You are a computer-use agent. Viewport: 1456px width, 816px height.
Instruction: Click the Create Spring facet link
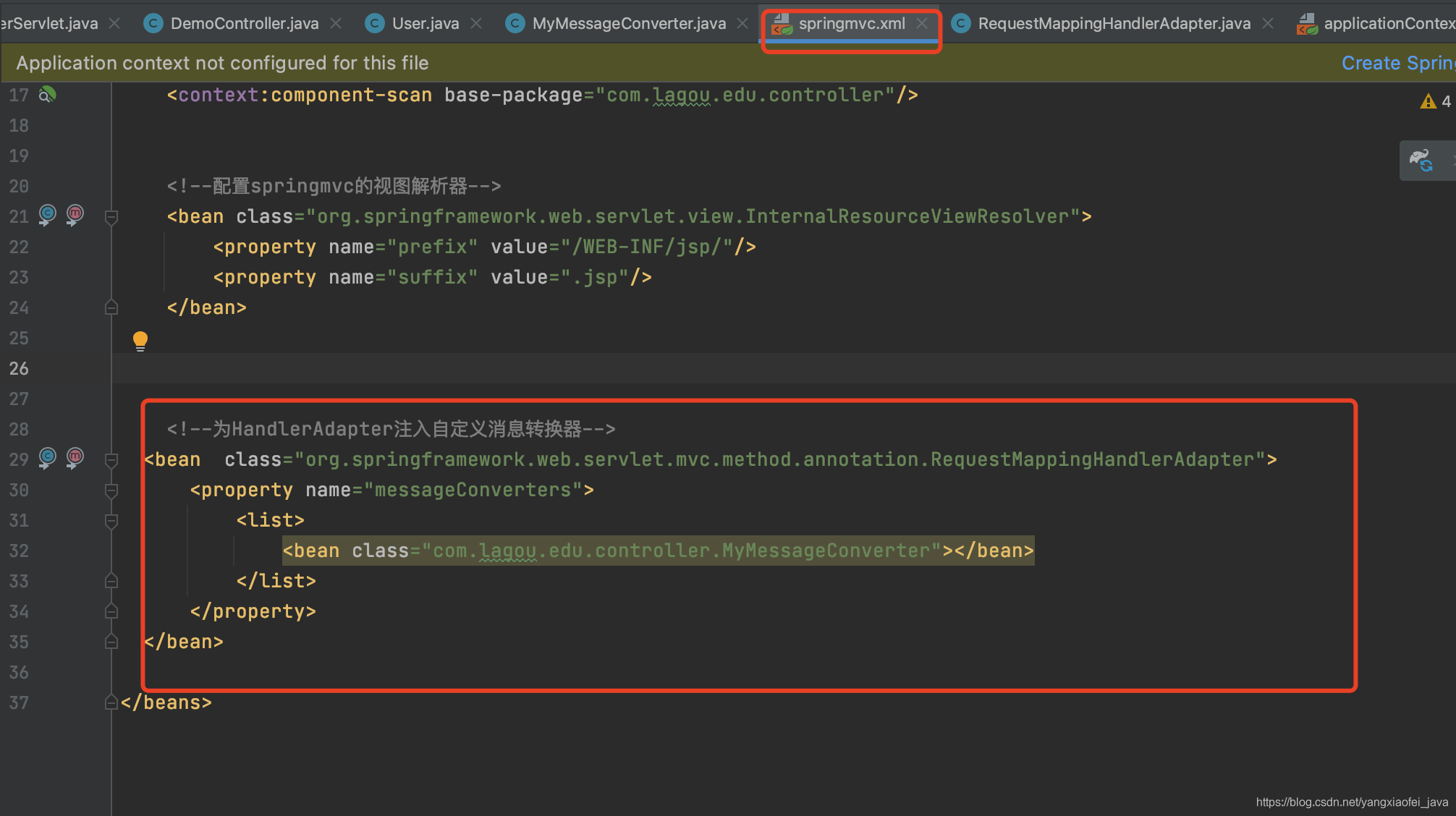click(x=1397, y=63)
